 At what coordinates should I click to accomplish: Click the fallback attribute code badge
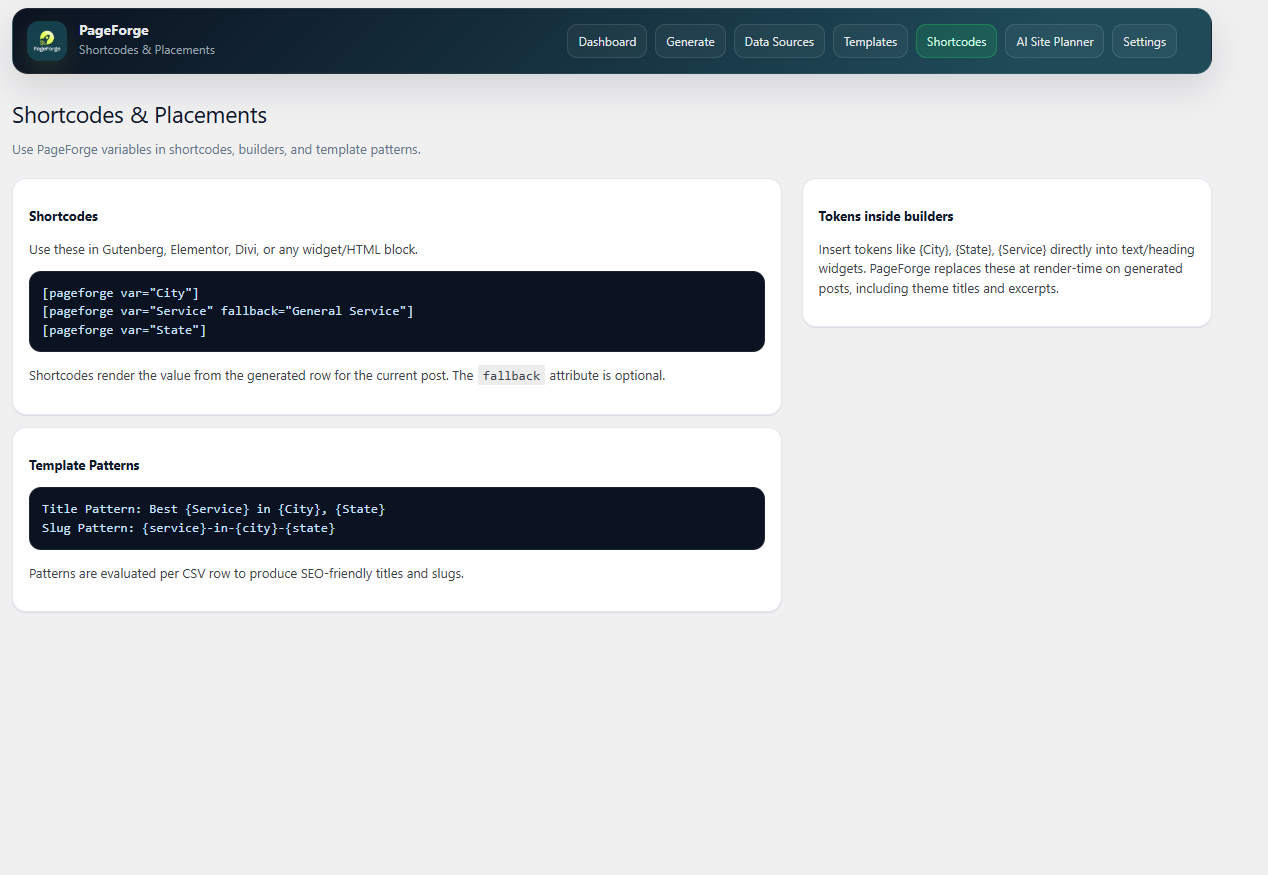[511, 375]
